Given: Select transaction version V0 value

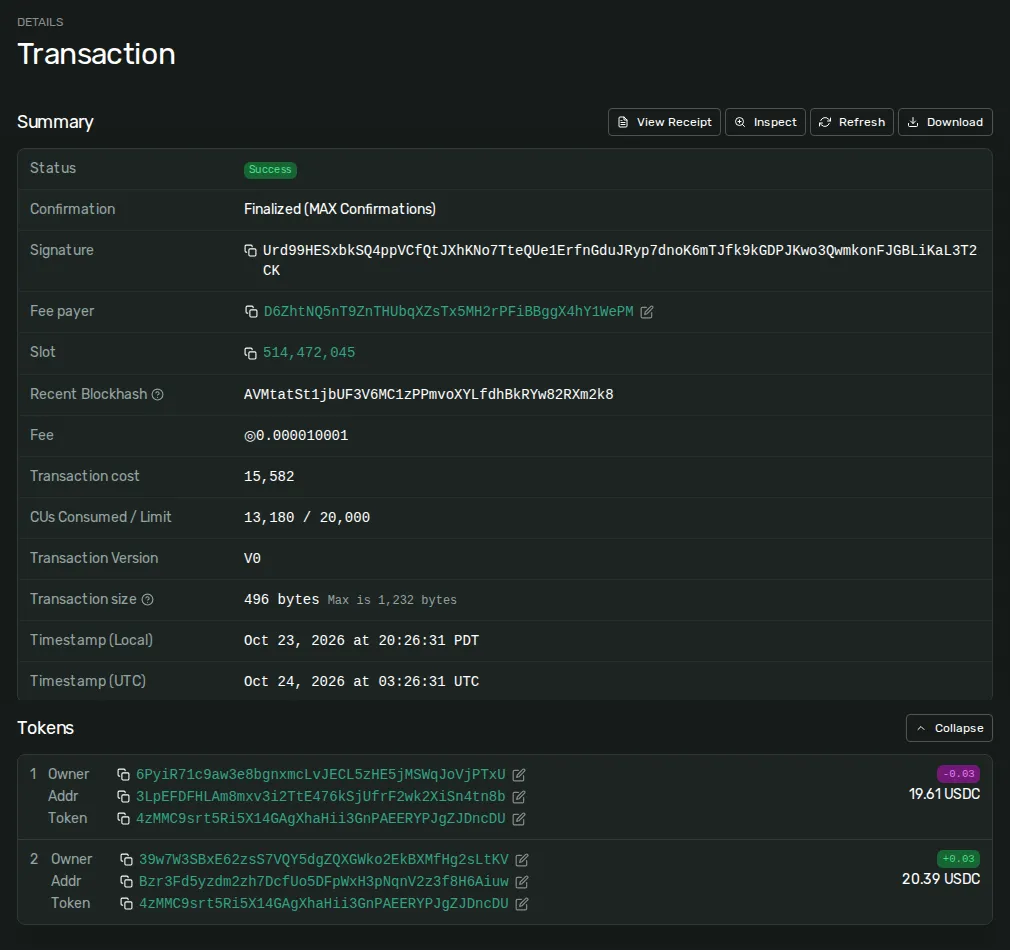Looking at the screenshot, I should 252,558.
